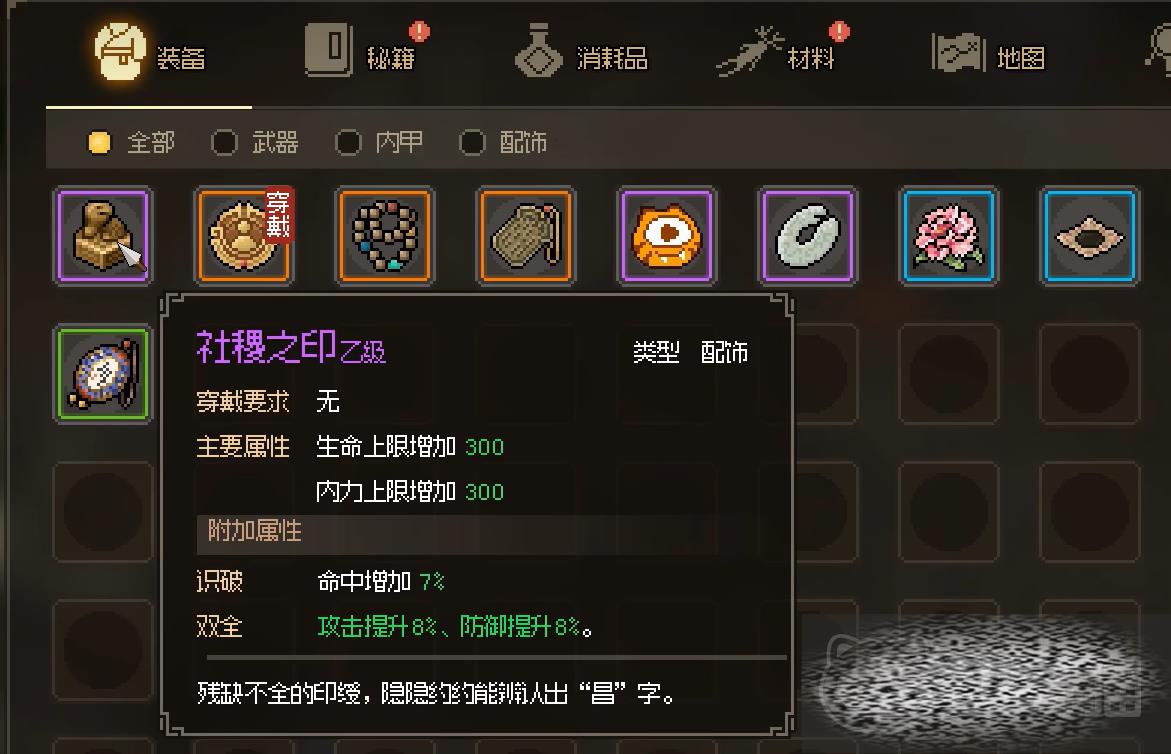Choose the diamond-shaped tan accessory item
The height and width of the screenshot is (754, 1171).
coord(1090,236)
